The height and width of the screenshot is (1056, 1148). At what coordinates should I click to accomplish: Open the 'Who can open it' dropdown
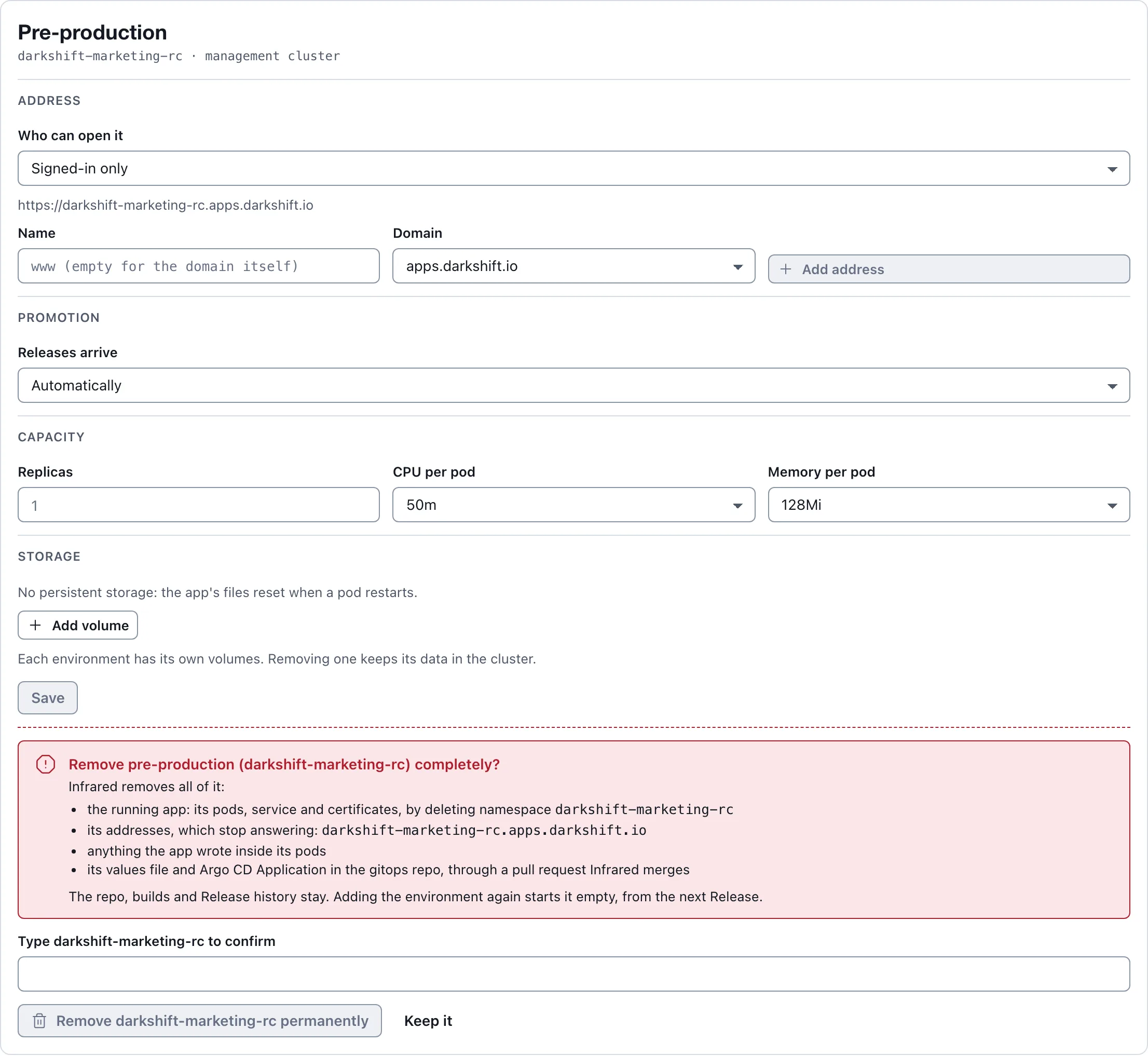click(x=573, y=168)
